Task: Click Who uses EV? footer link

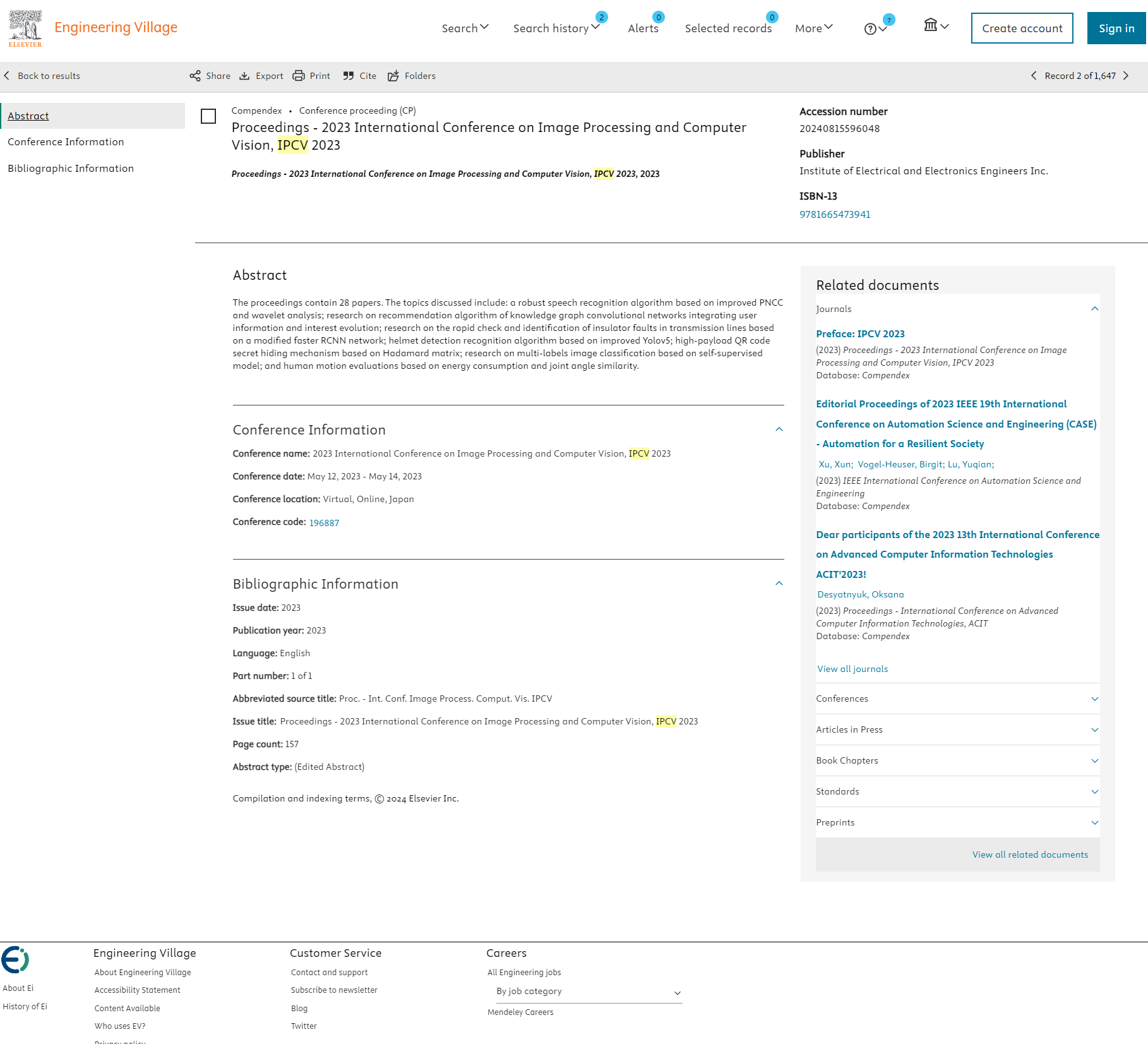Action: tap(120, 1026)
